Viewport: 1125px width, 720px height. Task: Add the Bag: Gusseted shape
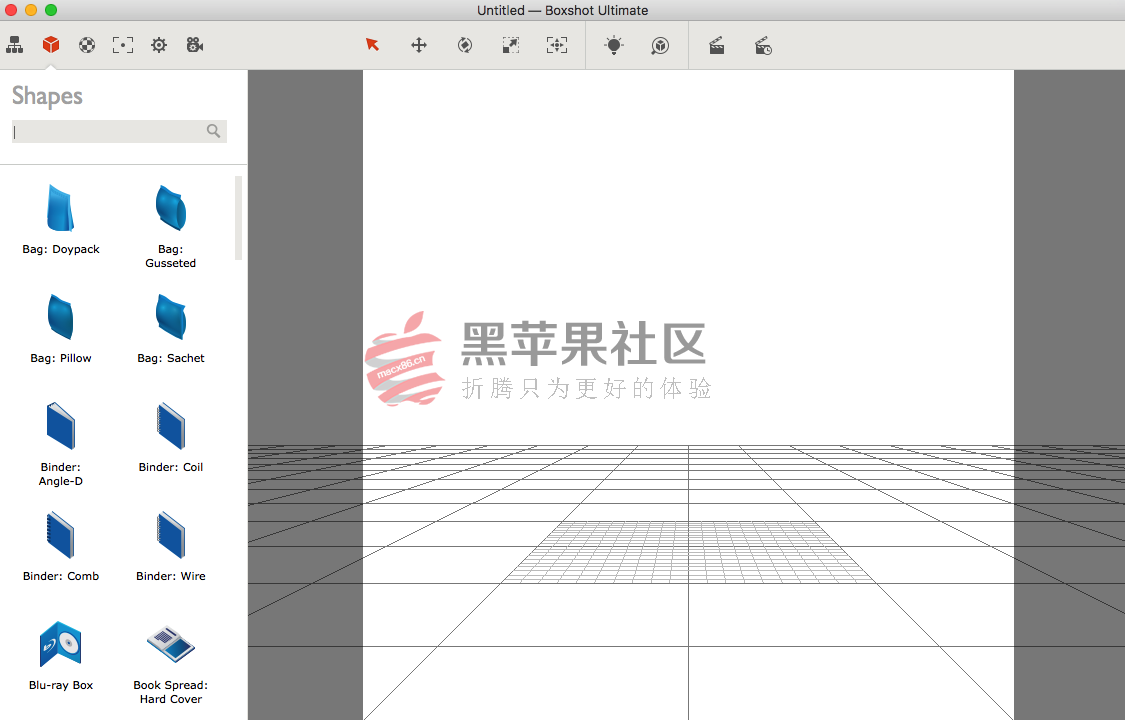(171, 227)
